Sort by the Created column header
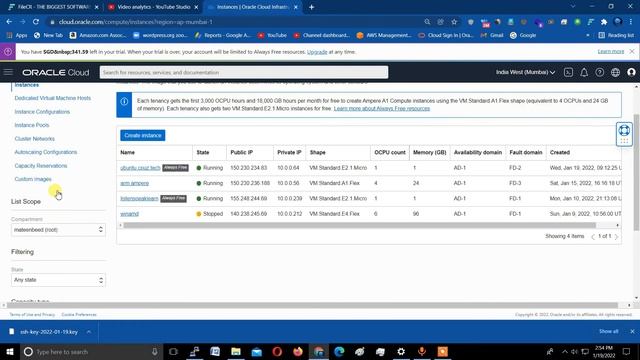The width and height of the screenshot is (640, 360). (560, 152)
